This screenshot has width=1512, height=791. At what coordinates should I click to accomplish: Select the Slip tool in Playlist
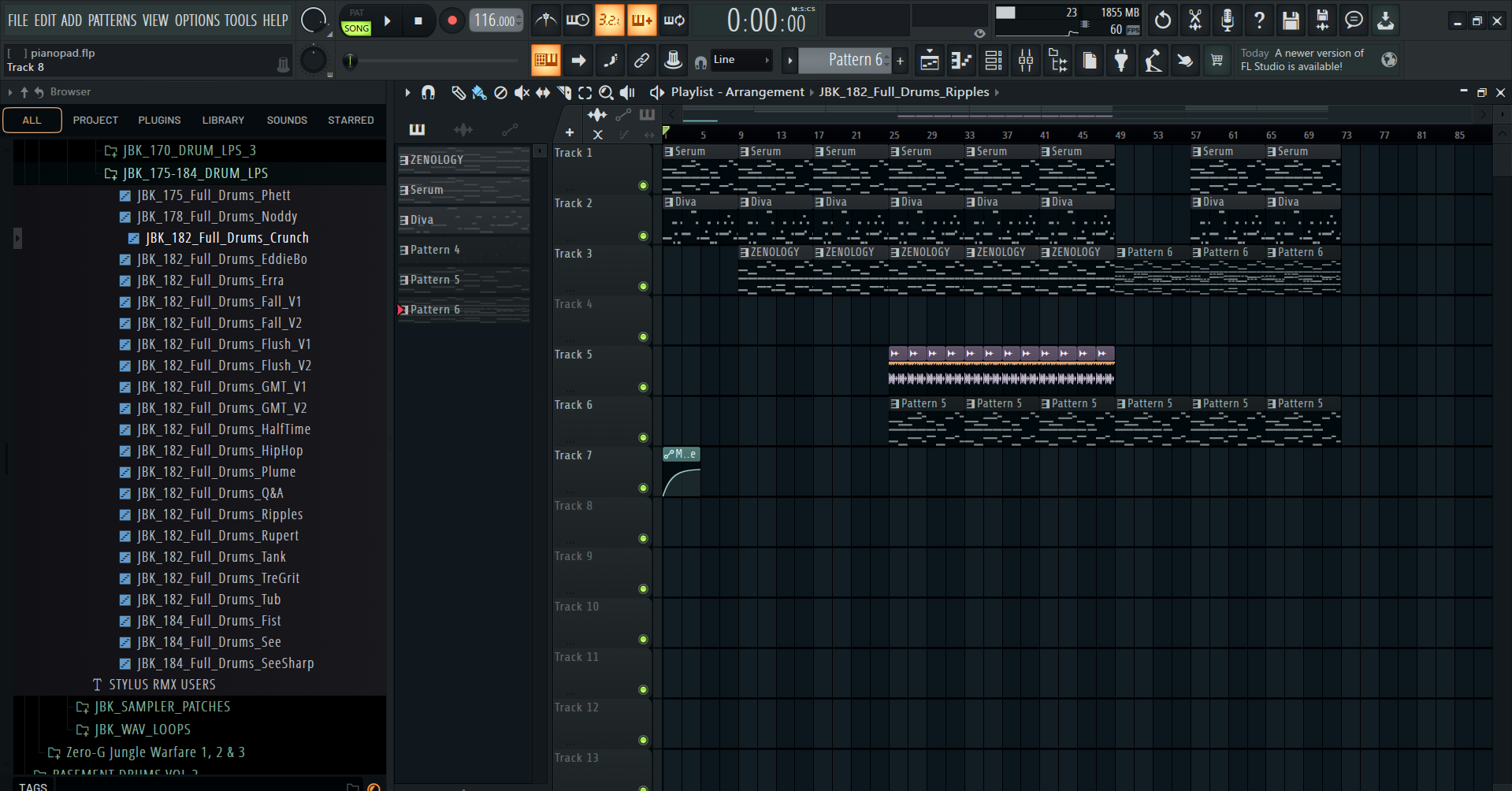543,93
